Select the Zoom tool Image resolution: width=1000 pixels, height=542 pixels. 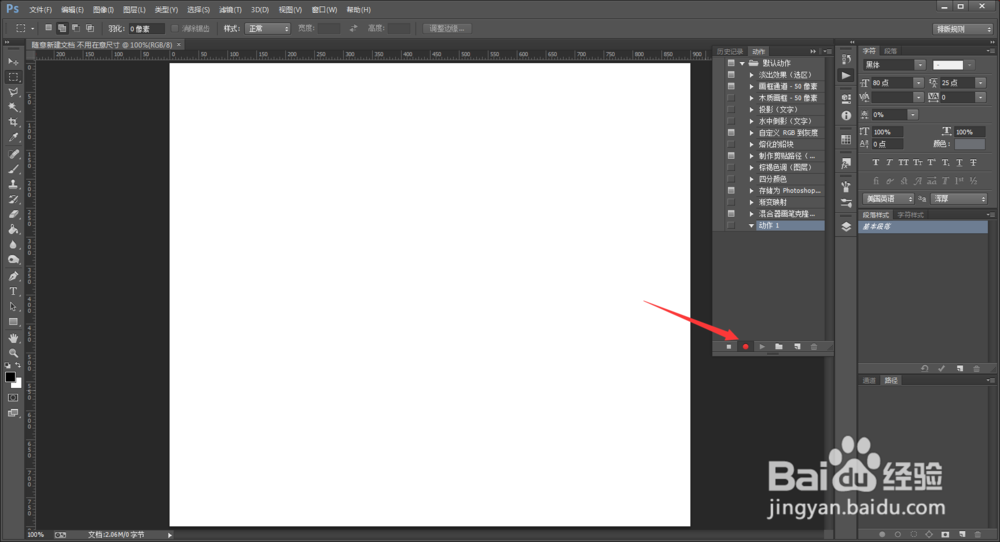(x=13, y=353)
